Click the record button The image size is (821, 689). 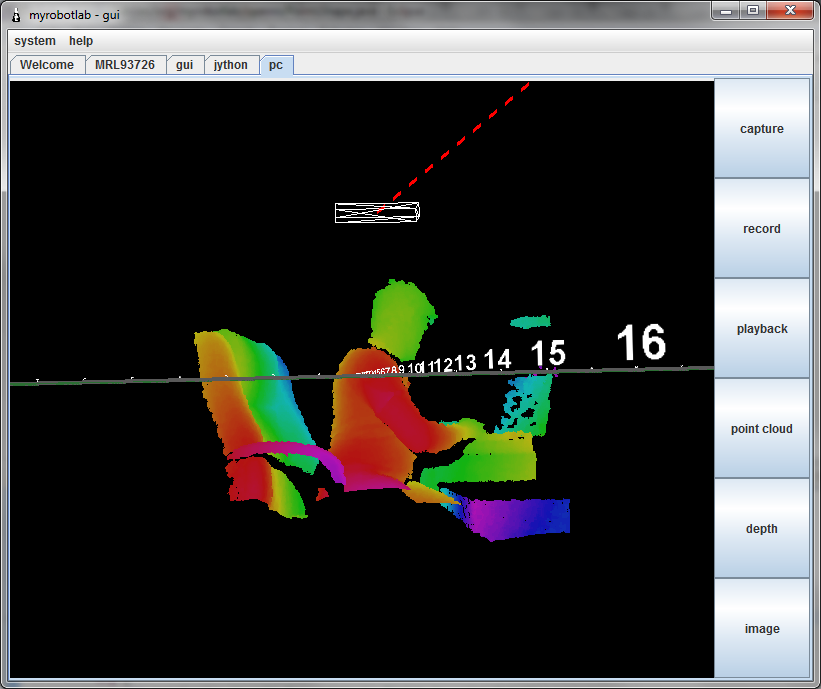pyautogui.click(x=762, y=229)
